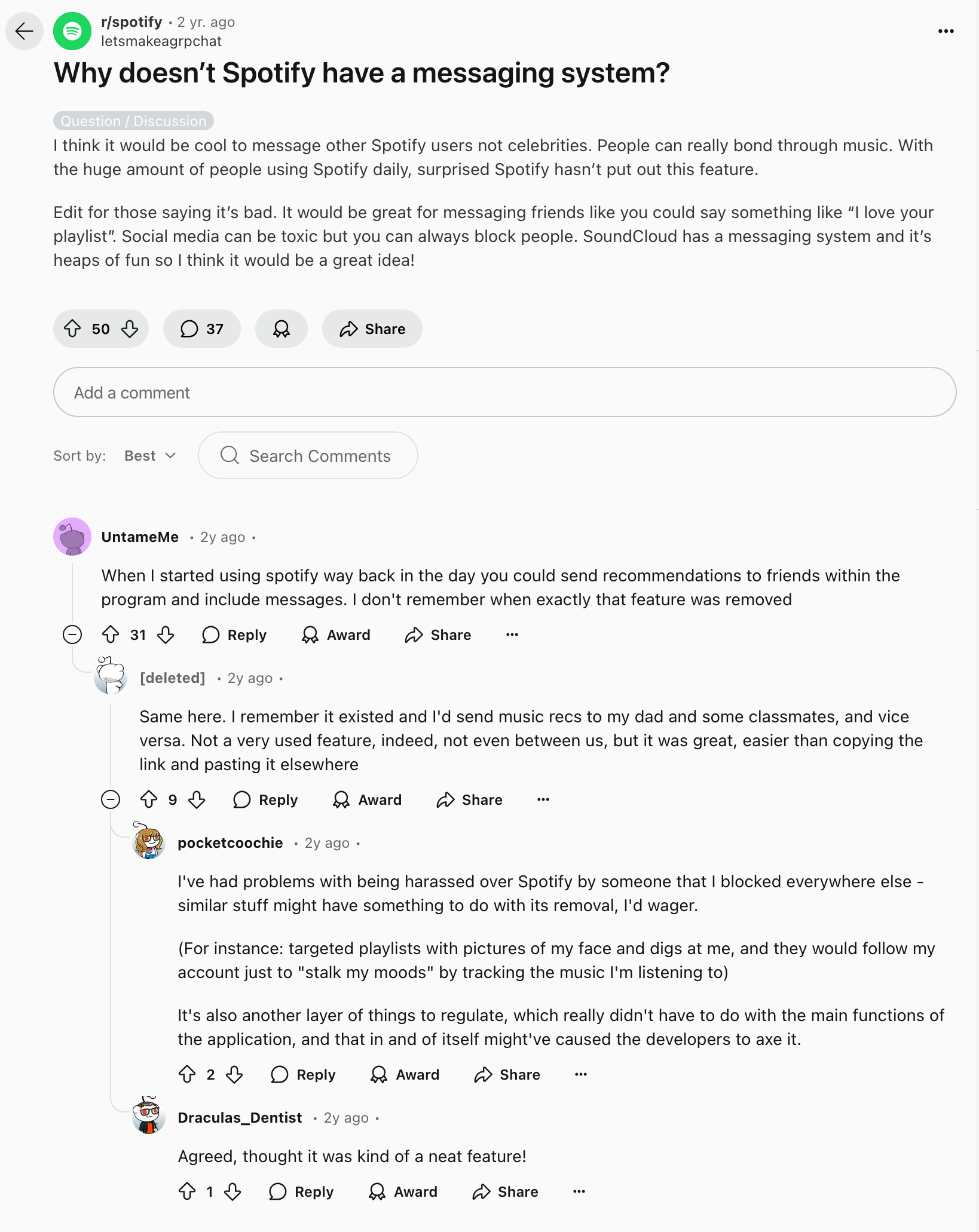Open more options on UntameMe's comment

pos(512,635)
